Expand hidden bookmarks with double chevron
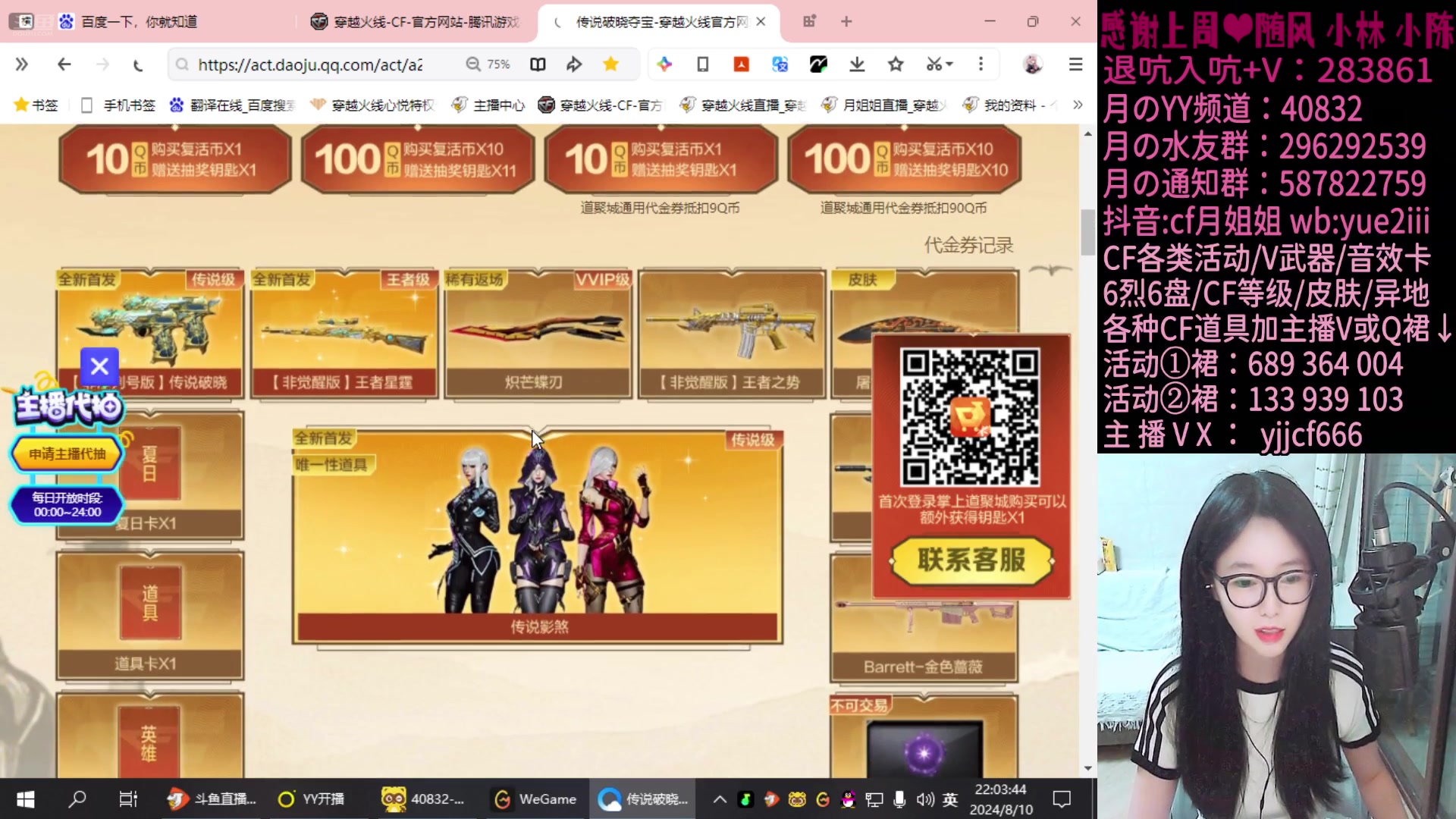Viewport: 1456px width, 819px height. 1078,105
